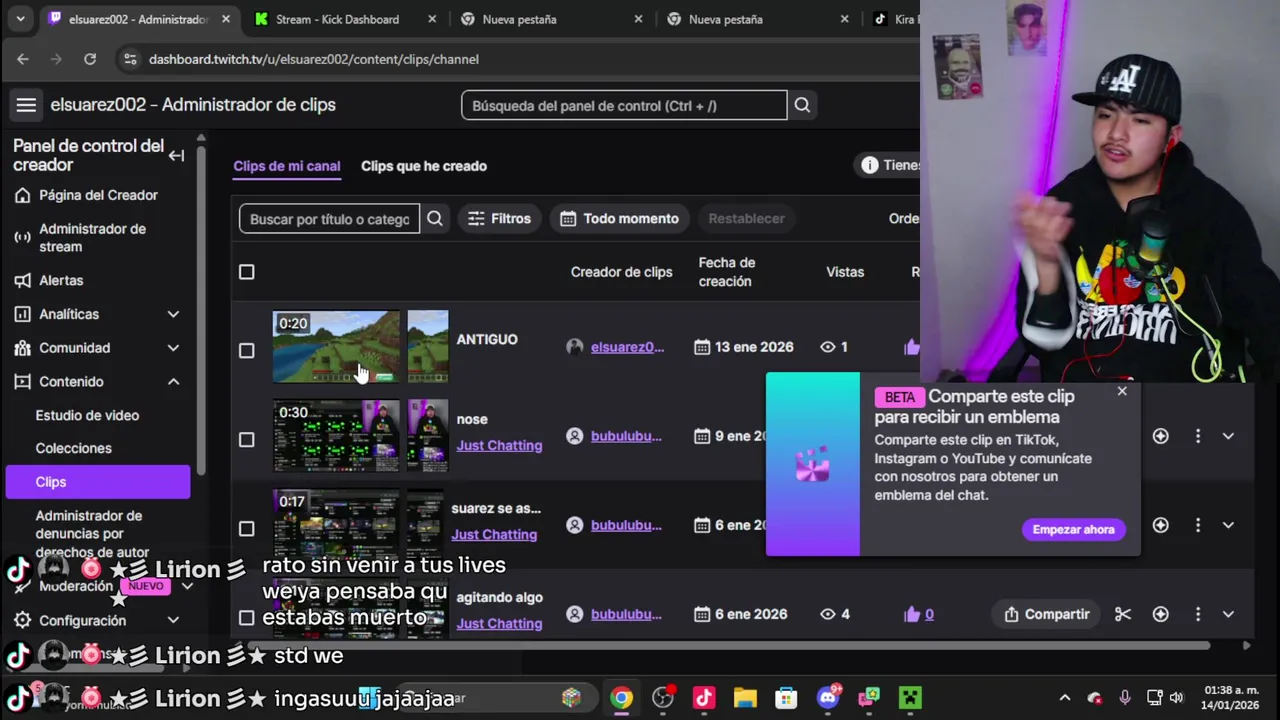Image resolution: width=1280 pixels, height=720 pixels.
Task: Click the featured star icon on suarez row
Action: (1160, 525)
